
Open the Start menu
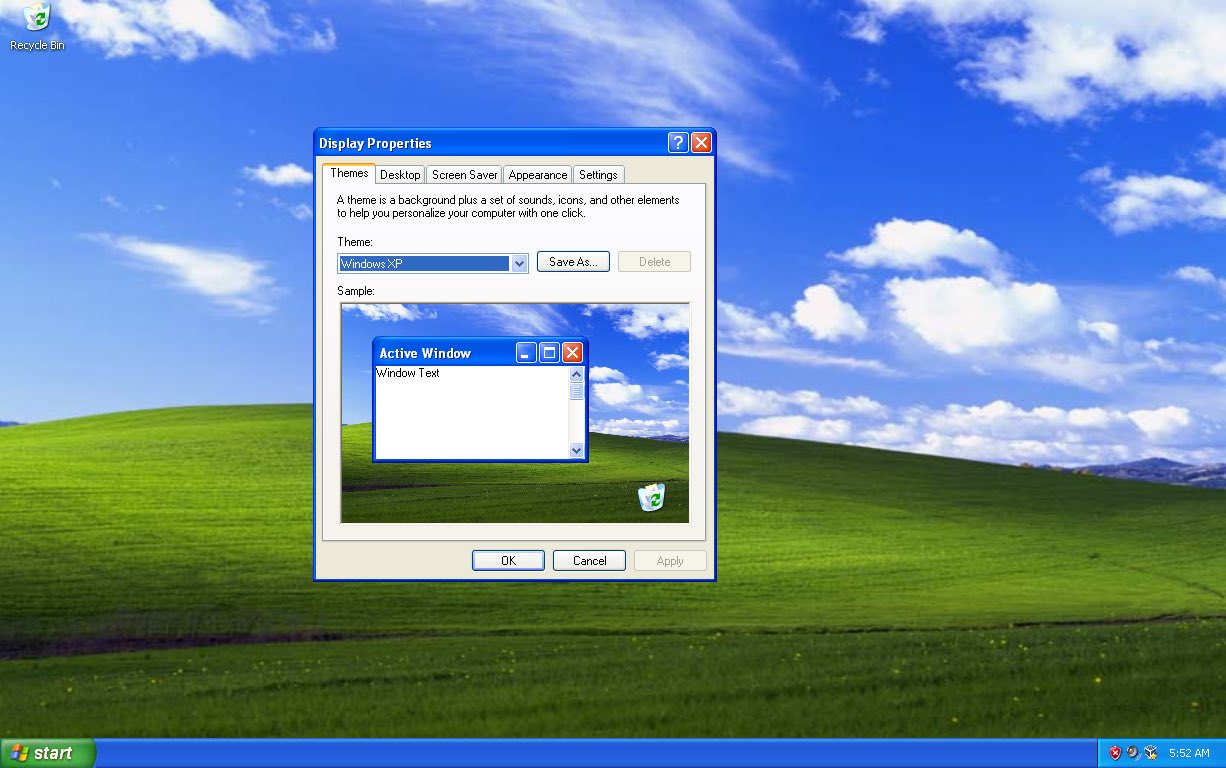pos(46,752)
